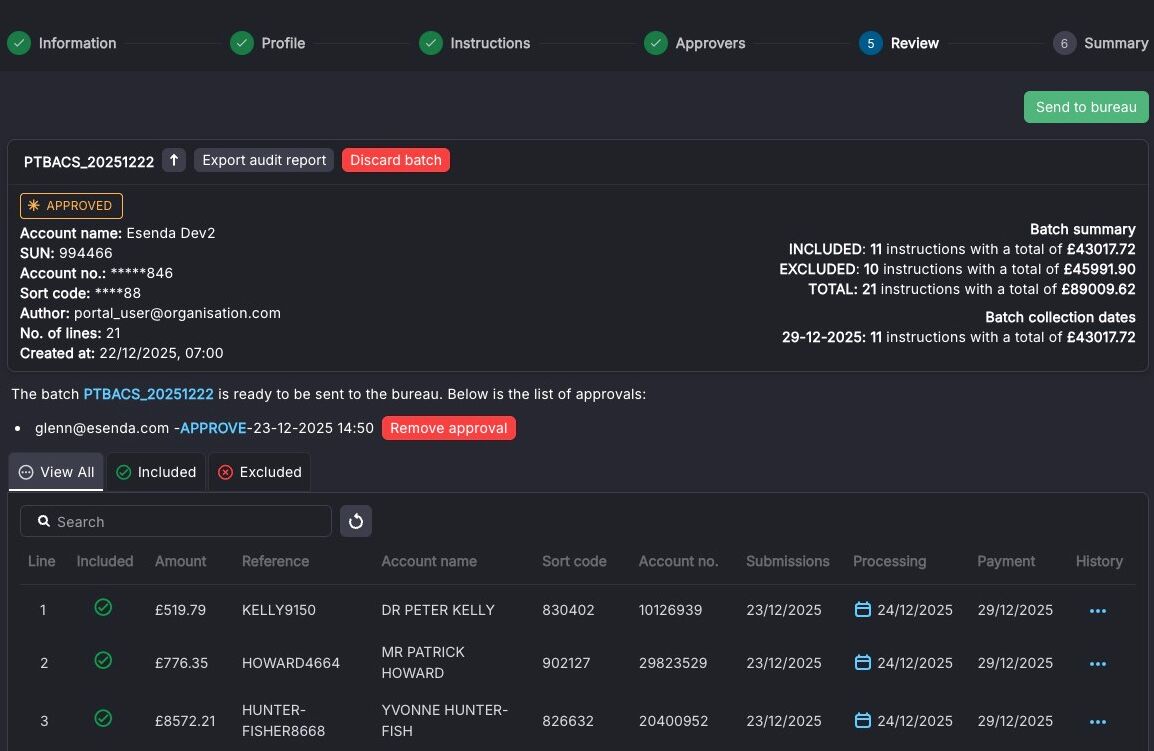Switch to the Included tab
This screenshot has width=1154, height=751.
(156, 472)
